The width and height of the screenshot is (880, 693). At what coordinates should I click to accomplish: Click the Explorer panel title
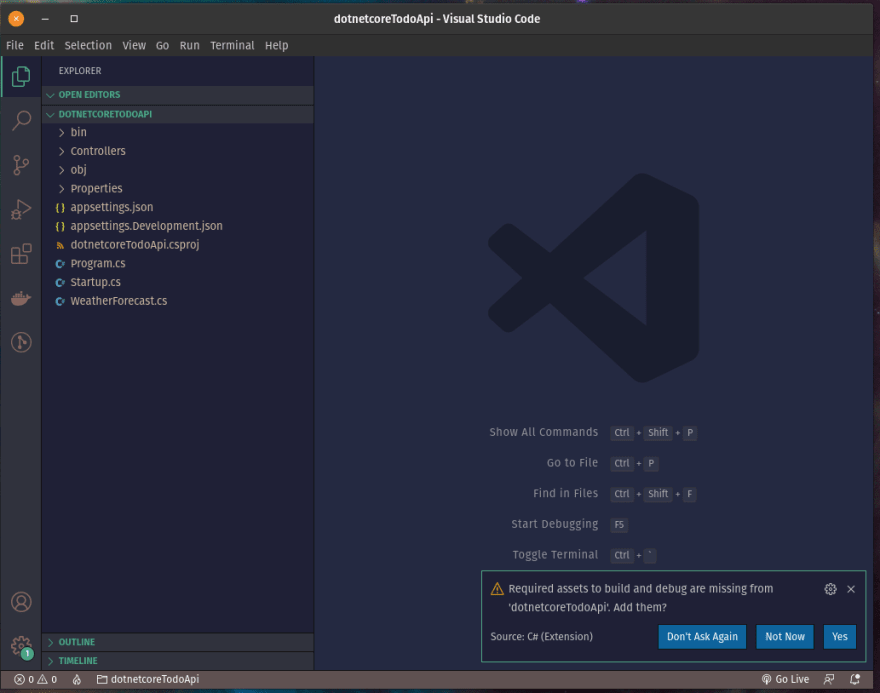point(80,71)
